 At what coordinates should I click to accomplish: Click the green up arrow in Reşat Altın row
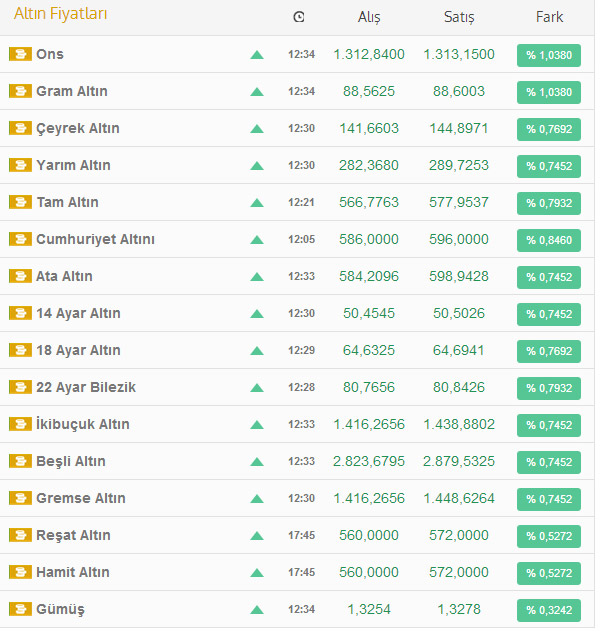[x=257, y=536]
